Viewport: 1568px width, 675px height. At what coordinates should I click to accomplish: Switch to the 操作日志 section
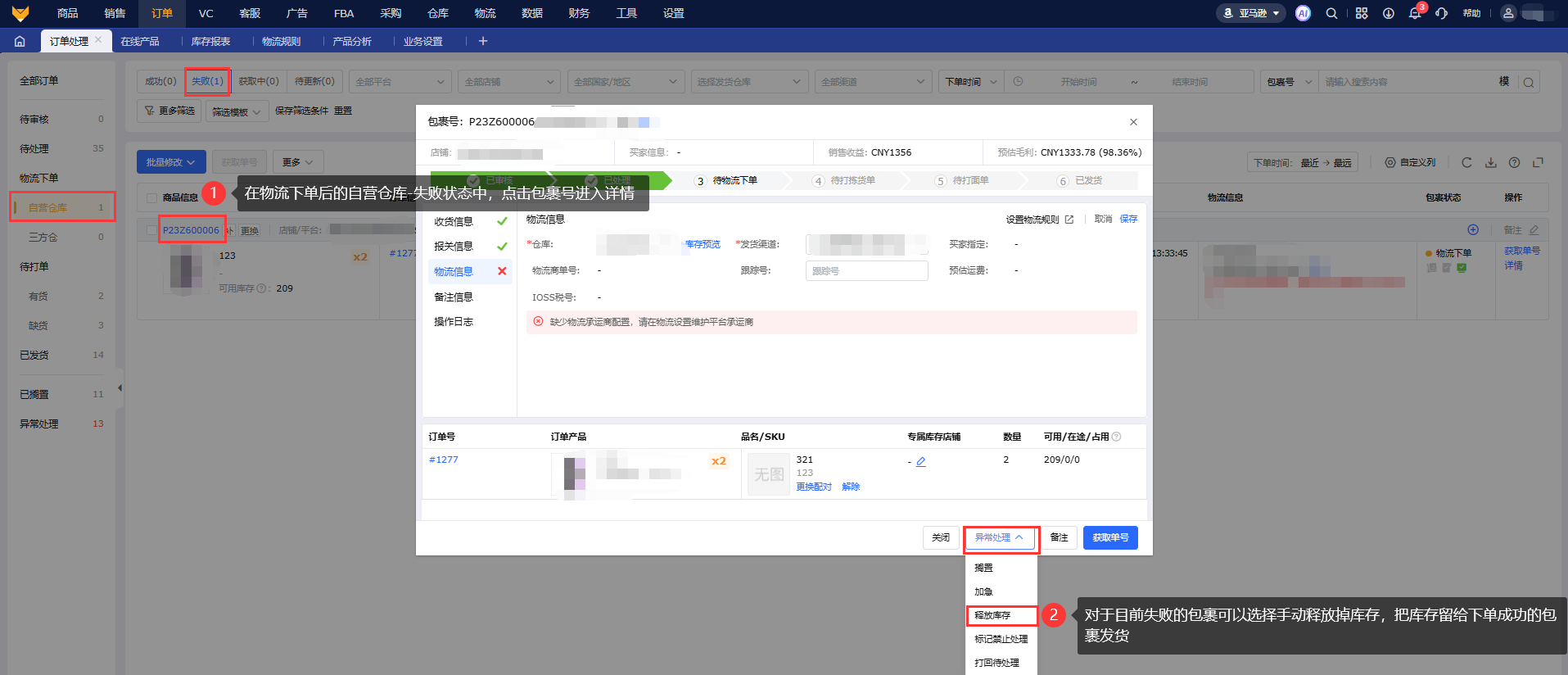pos(454,322)
